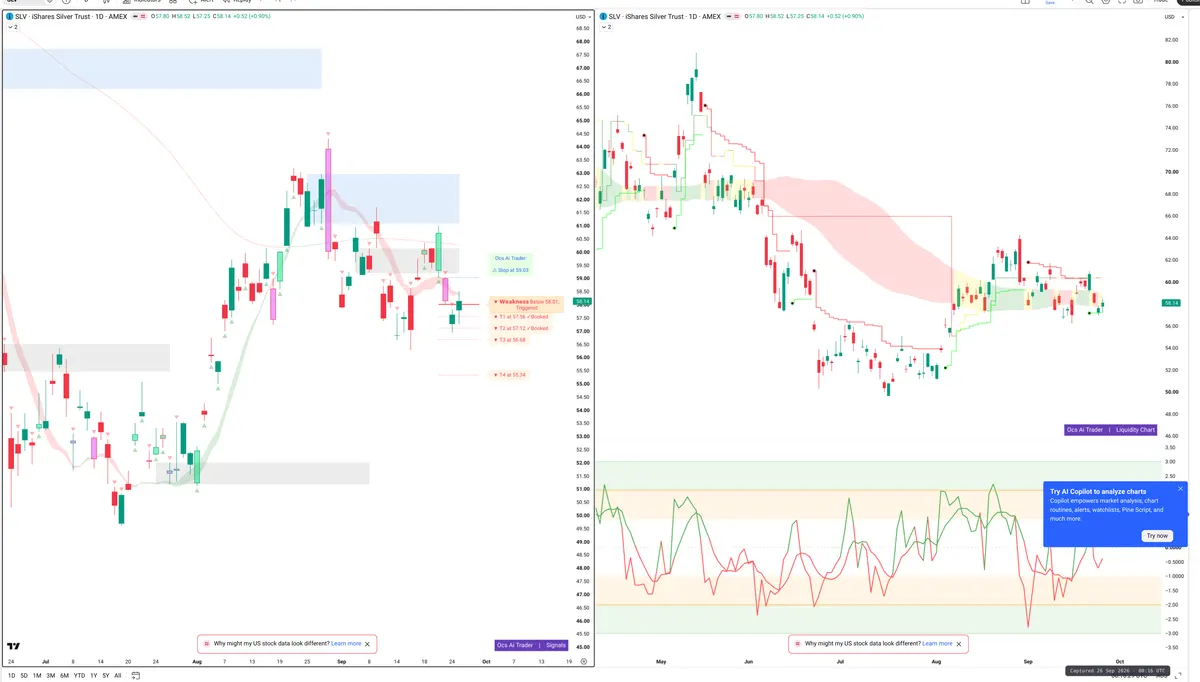The image size is (1200, 682).
Task: Click the Oct label on left time axis
Action: [x=486, y=662]
